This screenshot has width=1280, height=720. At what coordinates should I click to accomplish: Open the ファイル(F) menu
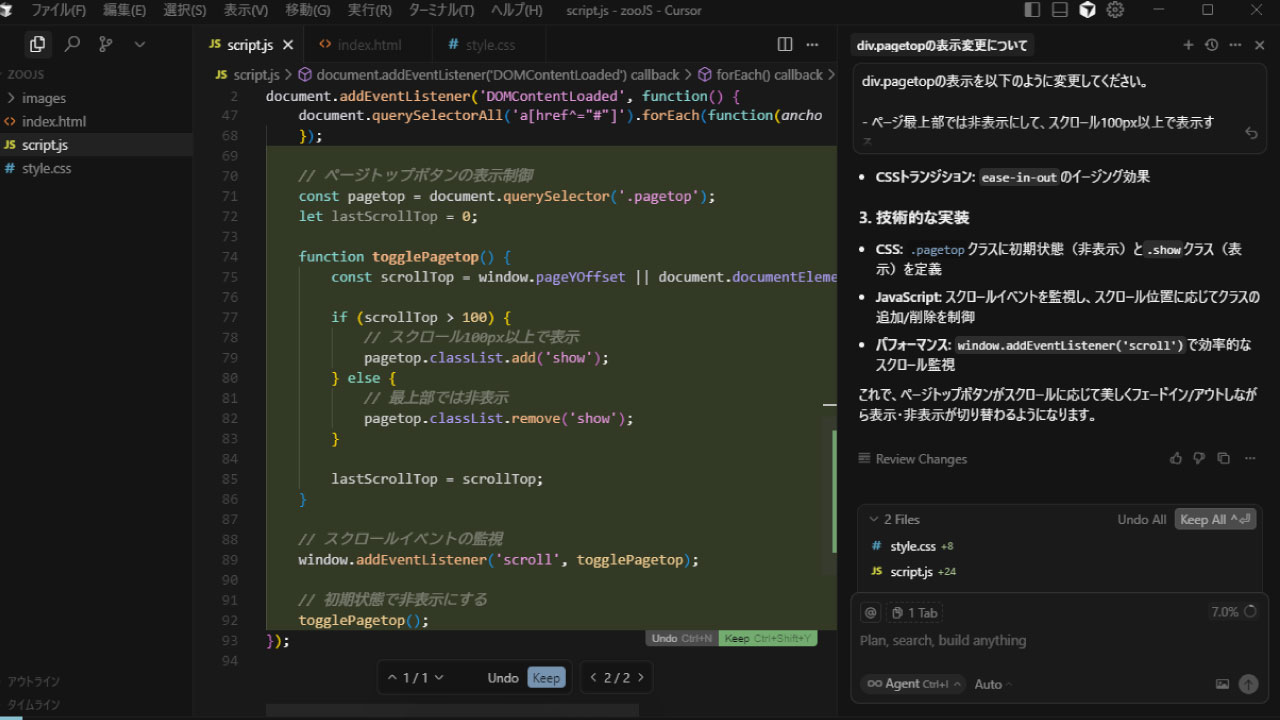(x=58, y=10)
